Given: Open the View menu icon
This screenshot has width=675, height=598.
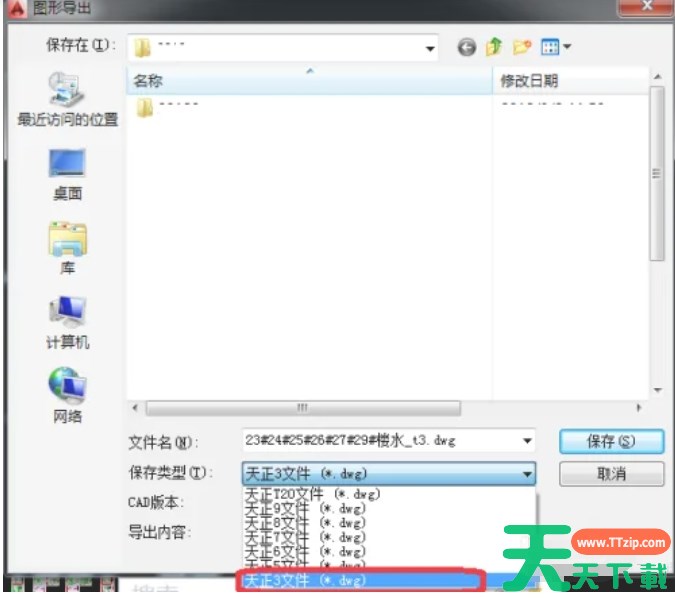Looking at the screenshot, I should click(550, 47).
